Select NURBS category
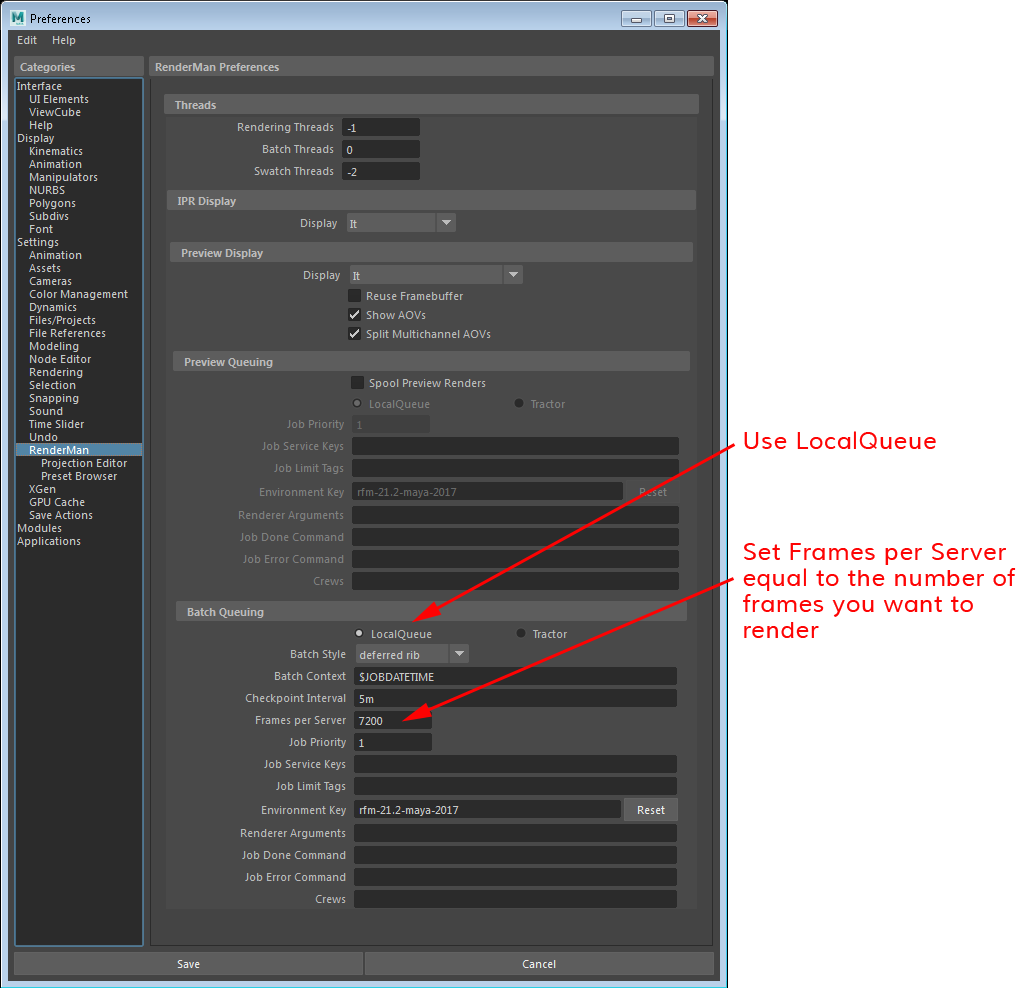Screen dimensions: 1024x988 pyautogui.click(x=47, y=191)
